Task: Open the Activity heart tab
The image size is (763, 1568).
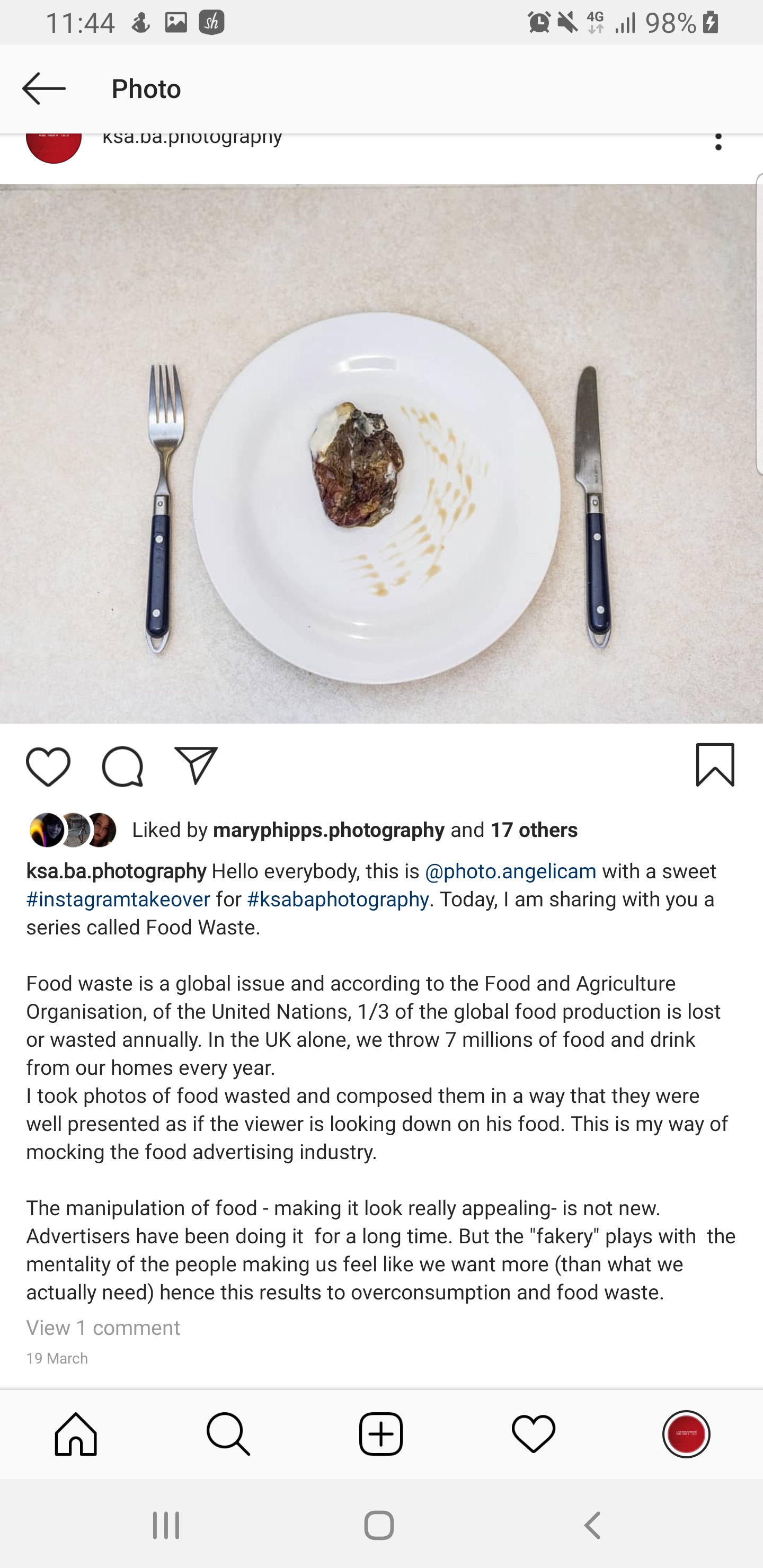Action: (534, 1434)
